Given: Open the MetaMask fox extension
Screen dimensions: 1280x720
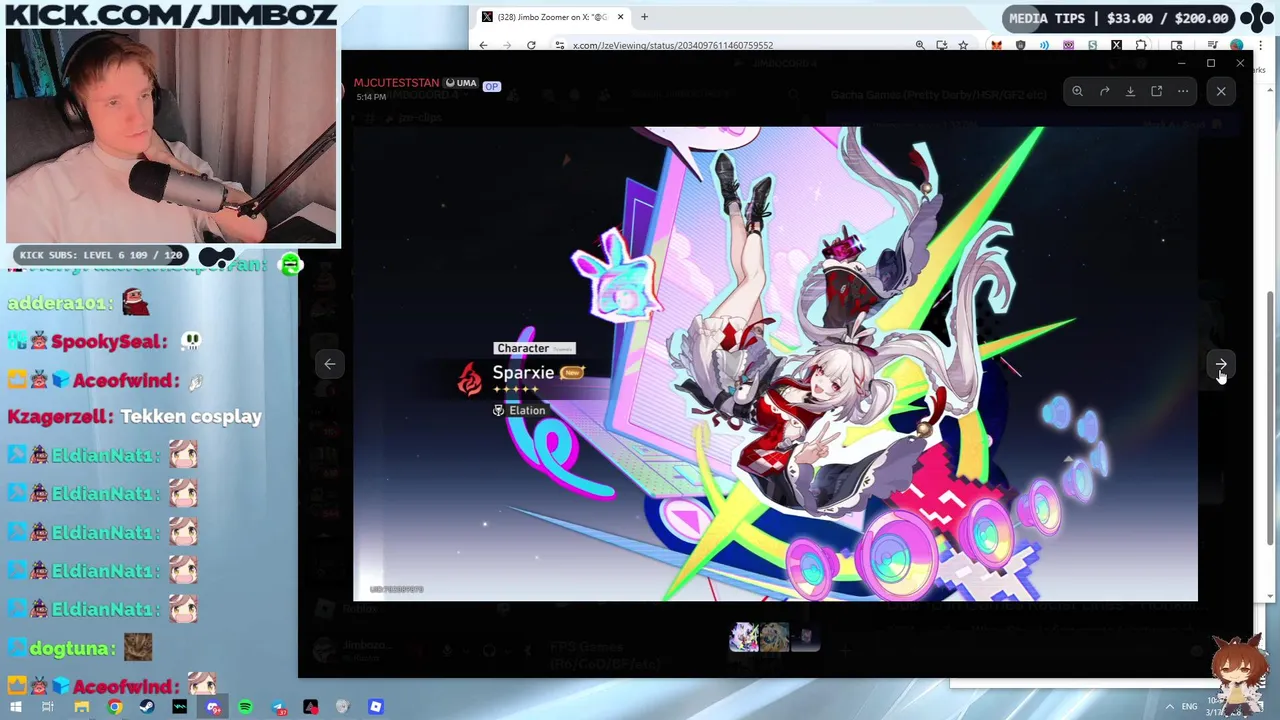Looking at the screenshot, I should [996, 45].
